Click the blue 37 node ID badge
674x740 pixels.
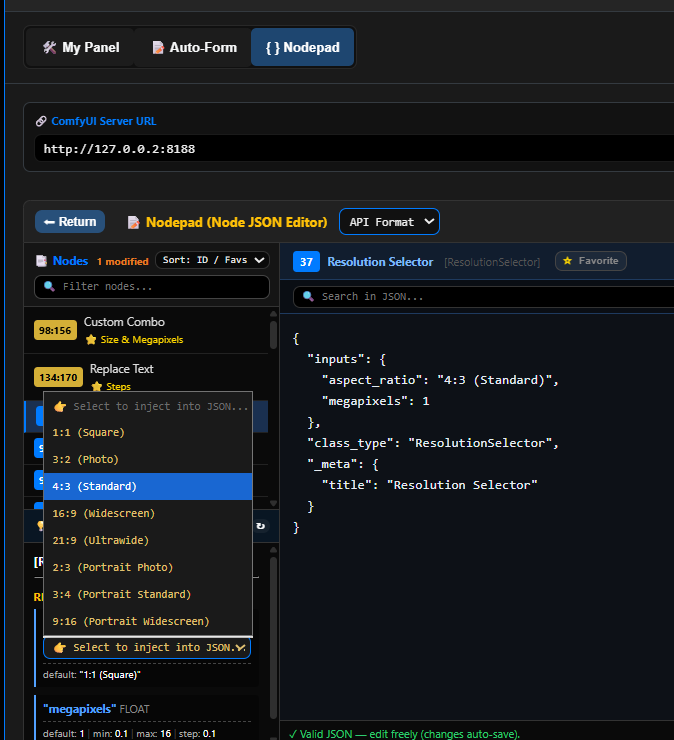[306, 262]
